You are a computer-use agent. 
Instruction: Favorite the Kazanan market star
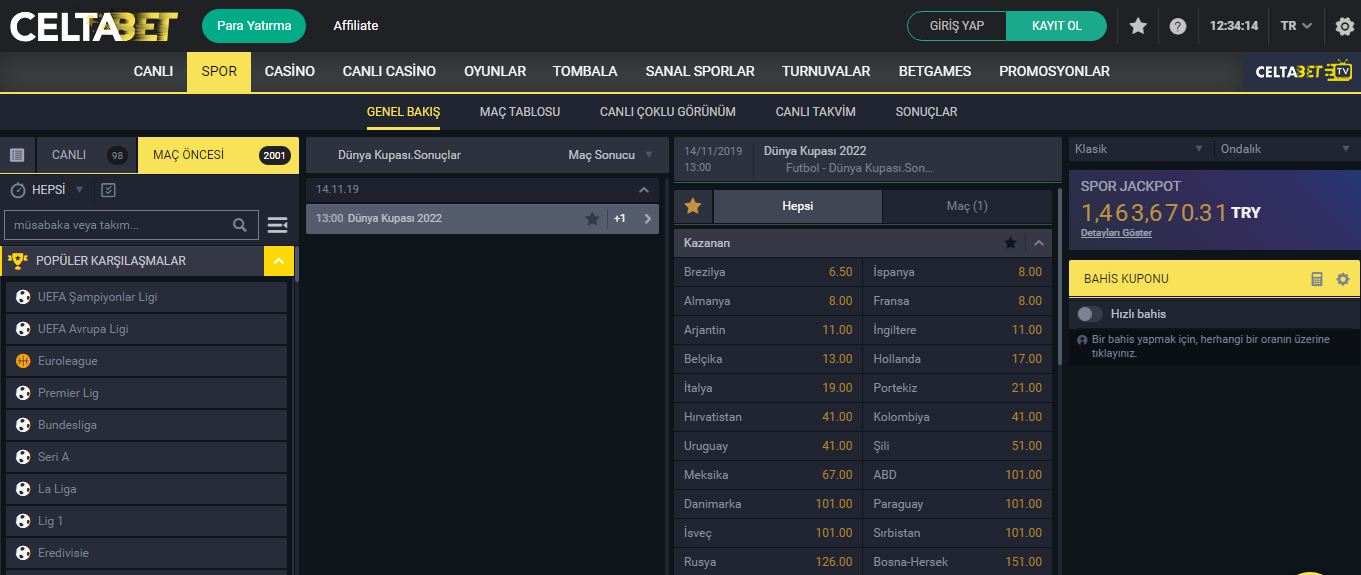(1011, 243)
